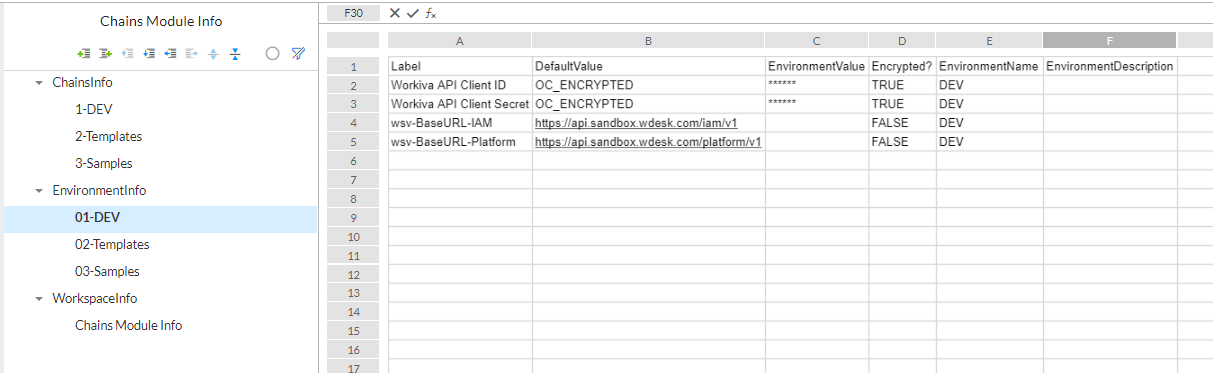Screen dimensions: 1213x373
Task: Click the wsv-BaseURL-IAM cell
Action: 460,123
